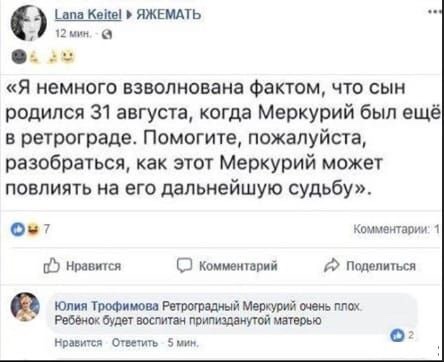
Task: Click the blue like reaction icon
Action: pyautogui.click(x=17, y=229)
